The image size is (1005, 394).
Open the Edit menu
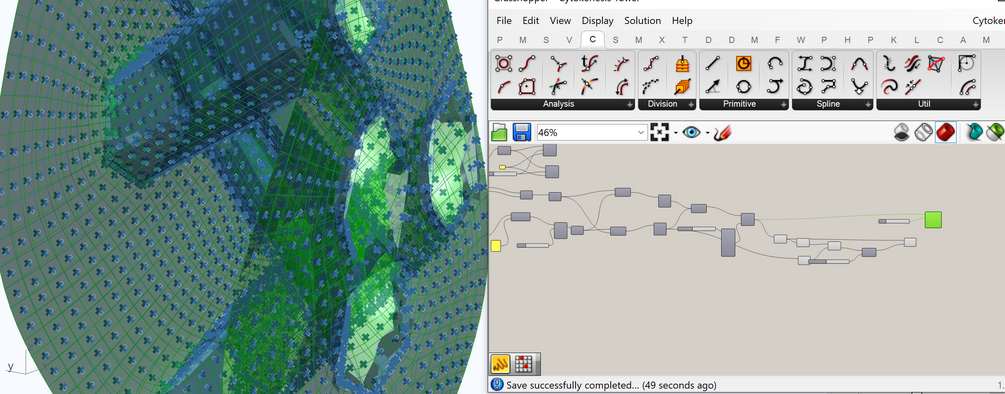pos(531,21)
